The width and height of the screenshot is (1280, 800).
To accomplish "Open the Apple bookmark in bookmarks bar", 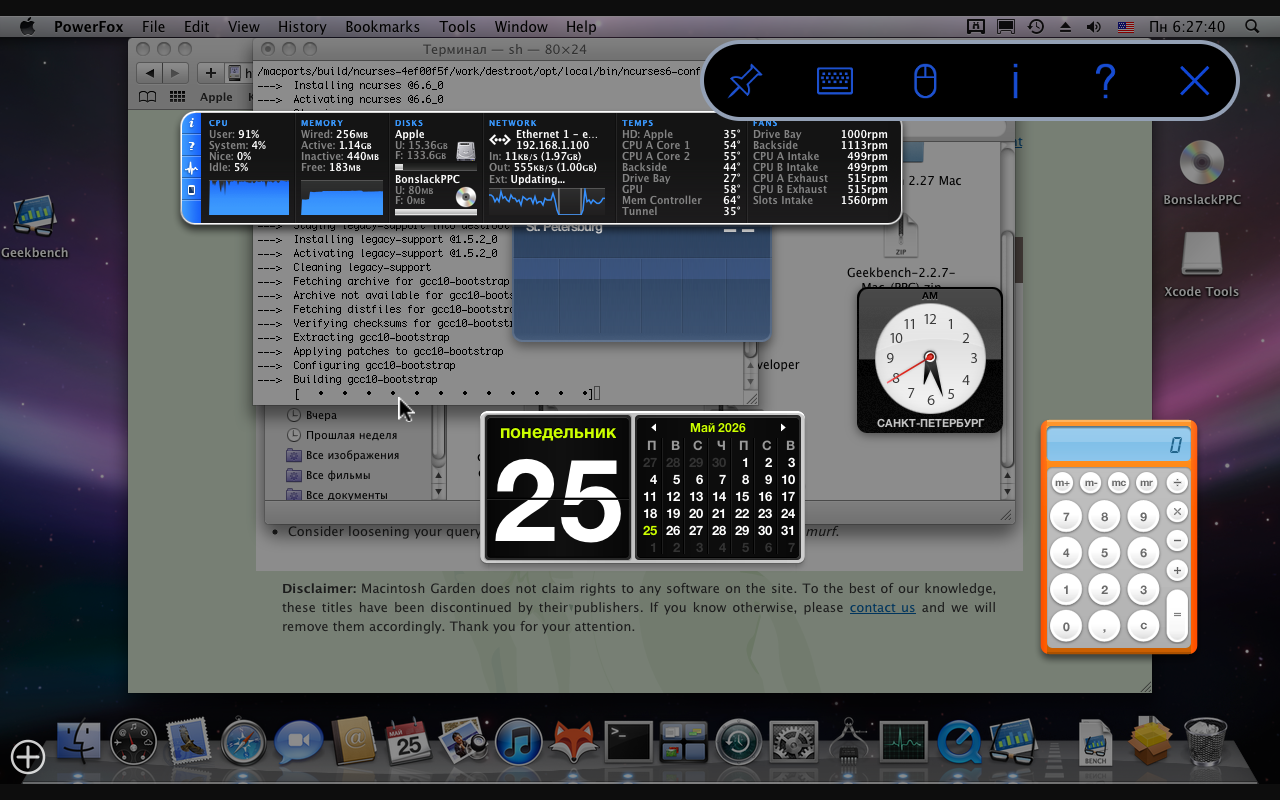I will click(x=216, y=97).
